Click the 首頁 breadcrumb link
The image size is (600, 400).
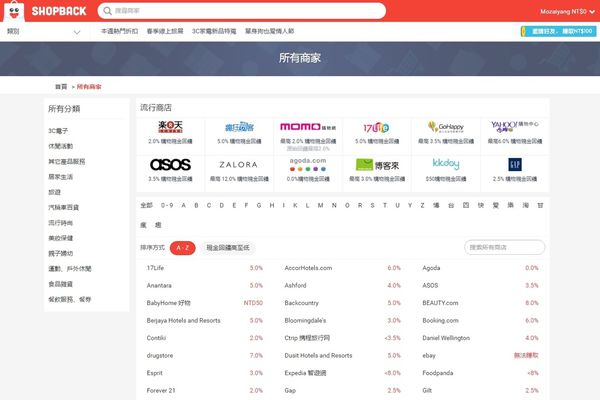tap(61, 87)
